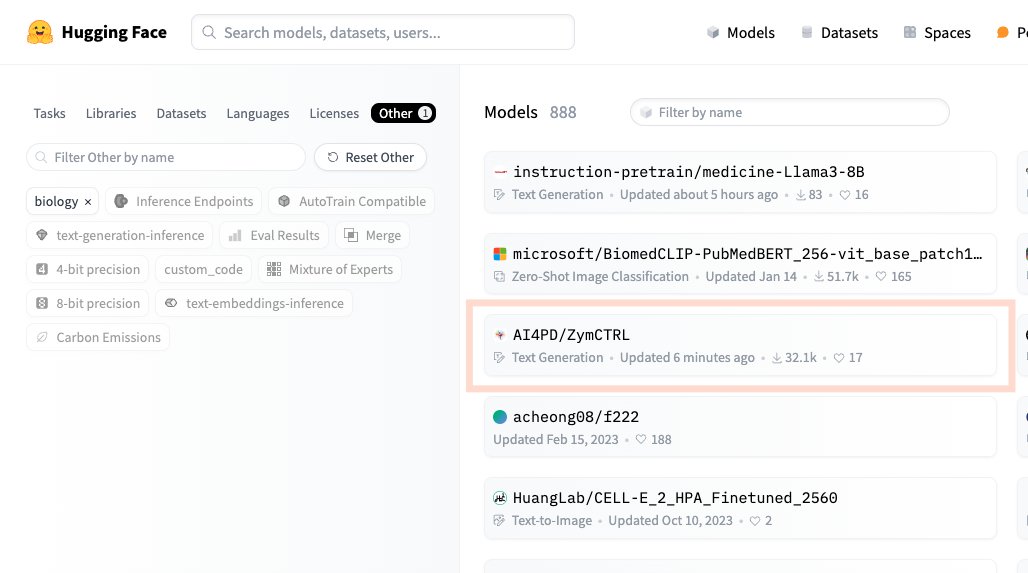Viewport: 1028px width, 573px height.
Task: Switch to the Libraries filter tab
Action: point(111,113)
